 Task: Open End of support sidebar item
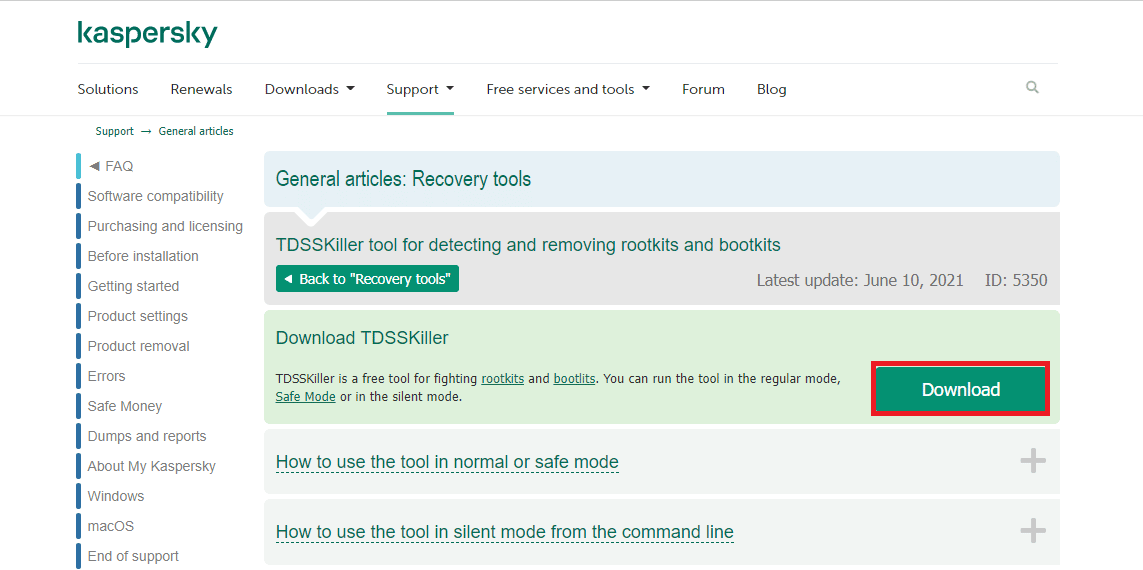point(133,556)
